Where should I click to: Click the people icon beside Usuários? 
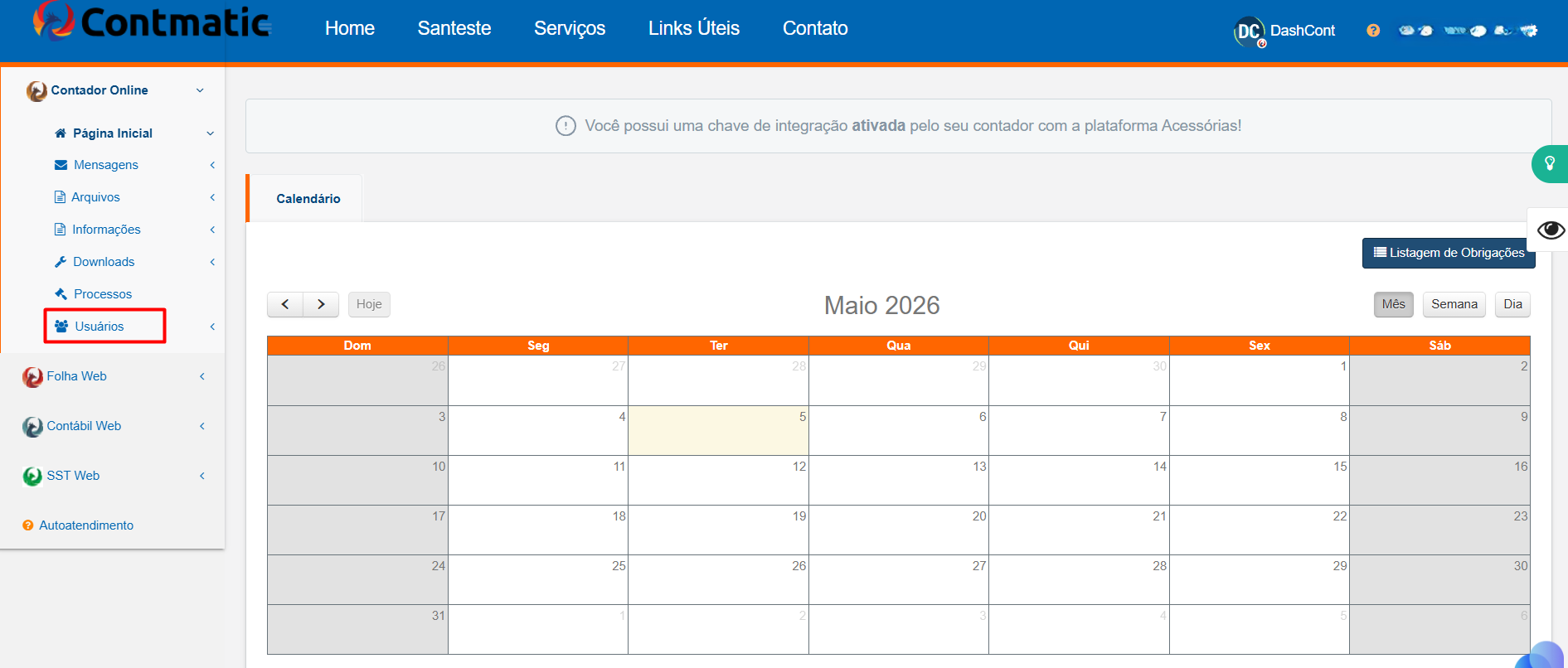click(61, 327)
